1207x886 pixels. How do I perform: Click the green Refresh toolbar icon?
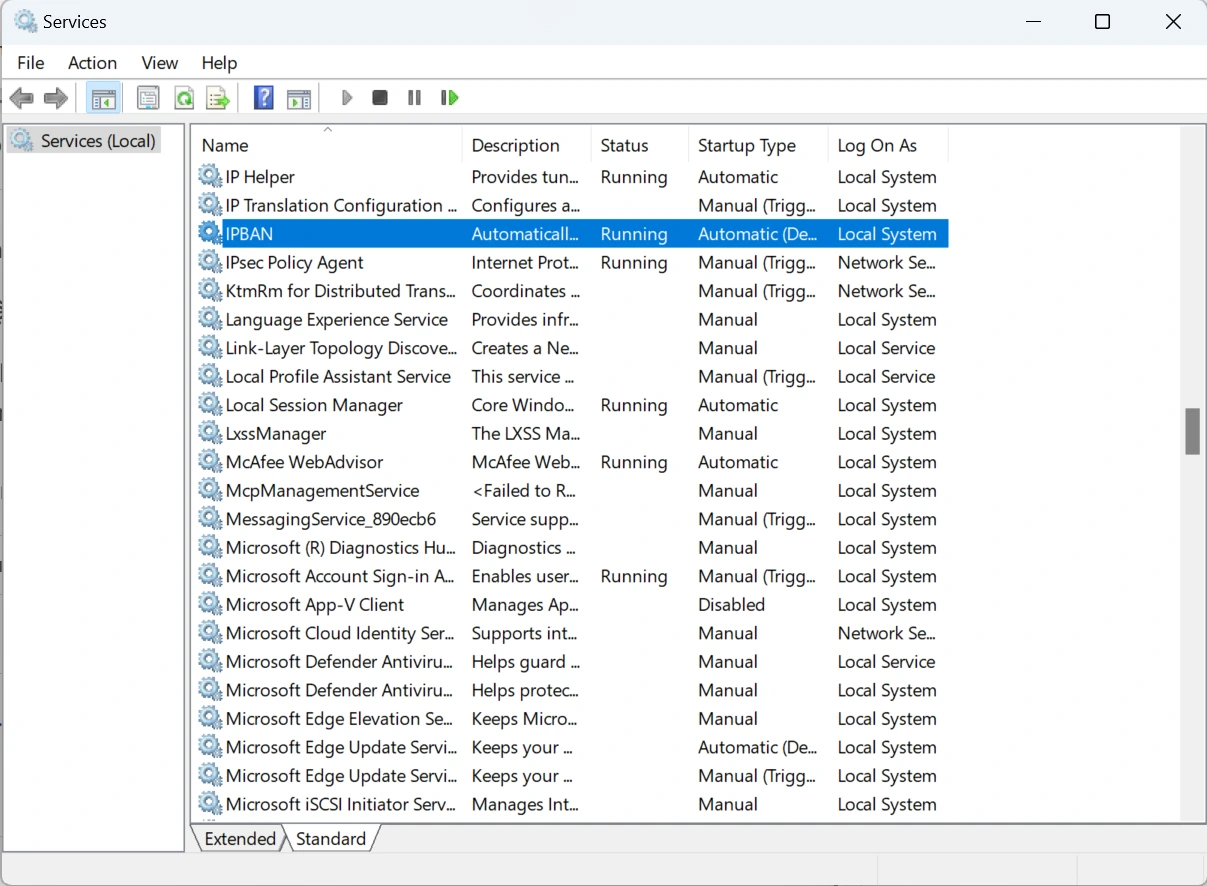coord(184,98)
